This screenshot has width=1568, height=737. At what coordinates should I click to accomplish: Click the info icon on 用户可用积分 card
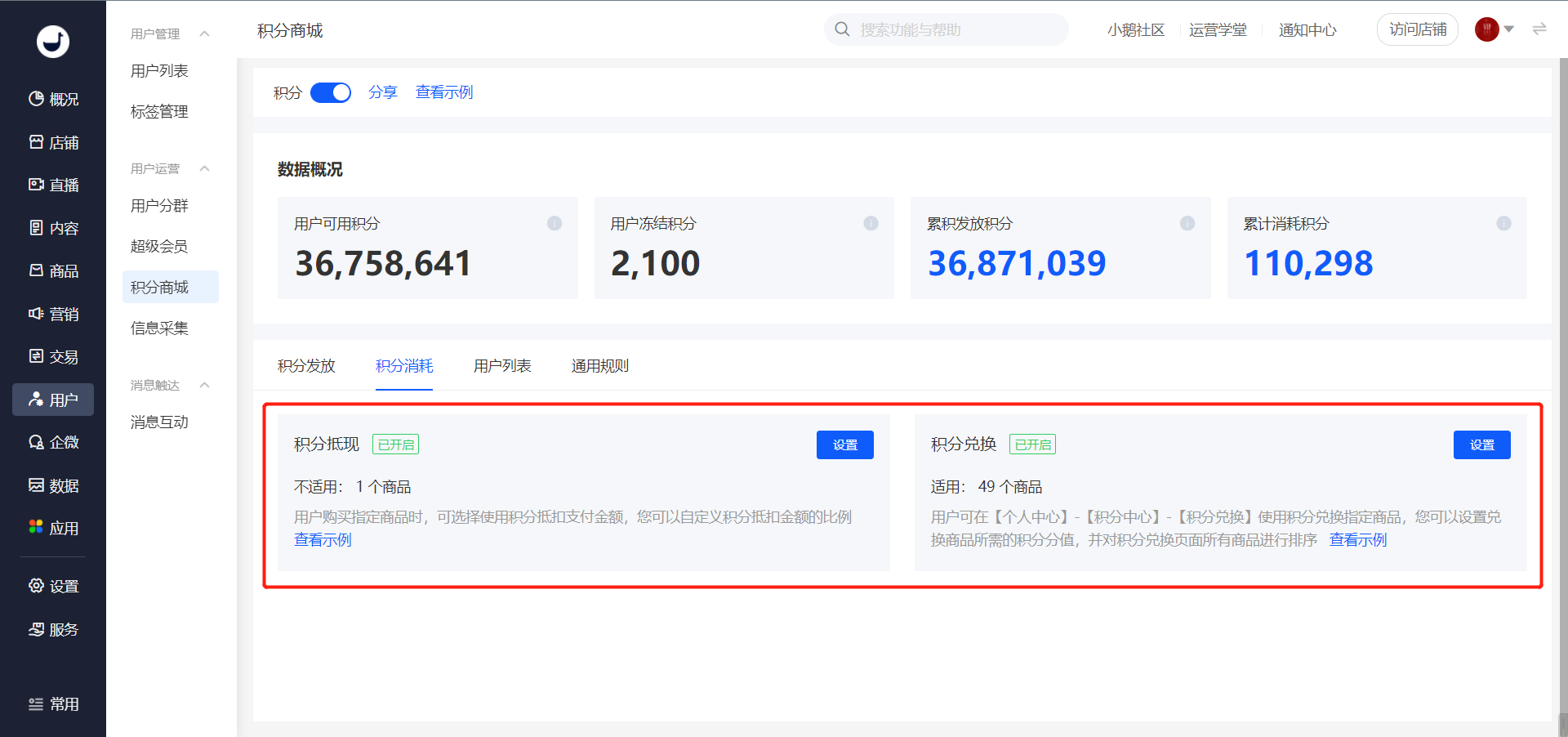[555, 223]
